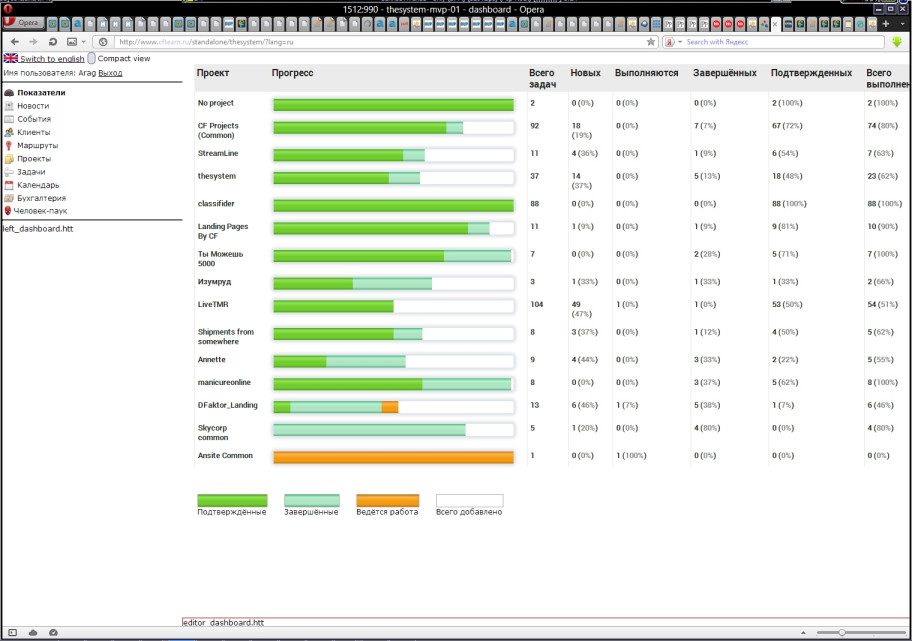
Task: Bookmark page using the star icon
Action: (x=651, y=42)
